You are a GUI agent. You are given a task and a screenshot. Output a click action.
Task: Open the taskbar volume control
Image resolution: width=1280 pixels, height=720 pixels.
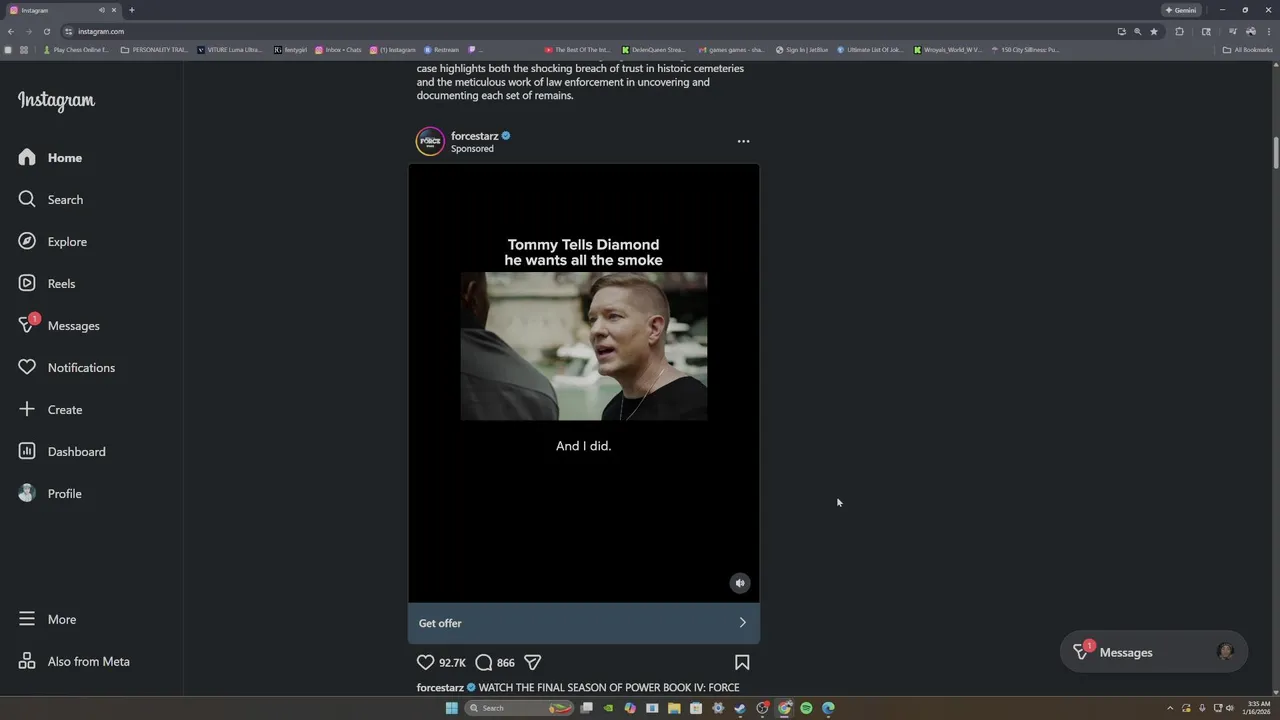pos(1230,708)
